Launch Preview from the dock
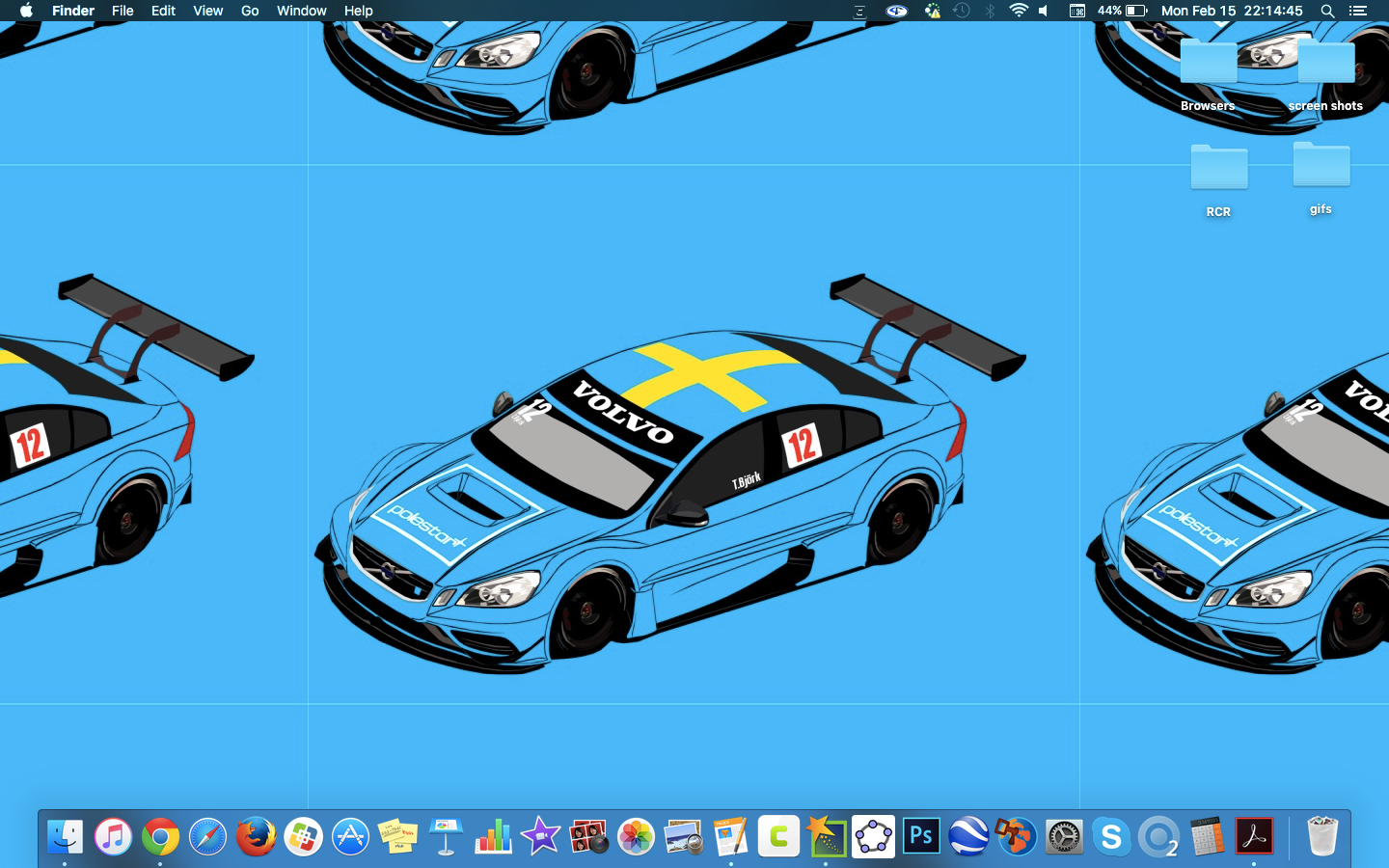The image size is (1389, 868). [683, 836]
